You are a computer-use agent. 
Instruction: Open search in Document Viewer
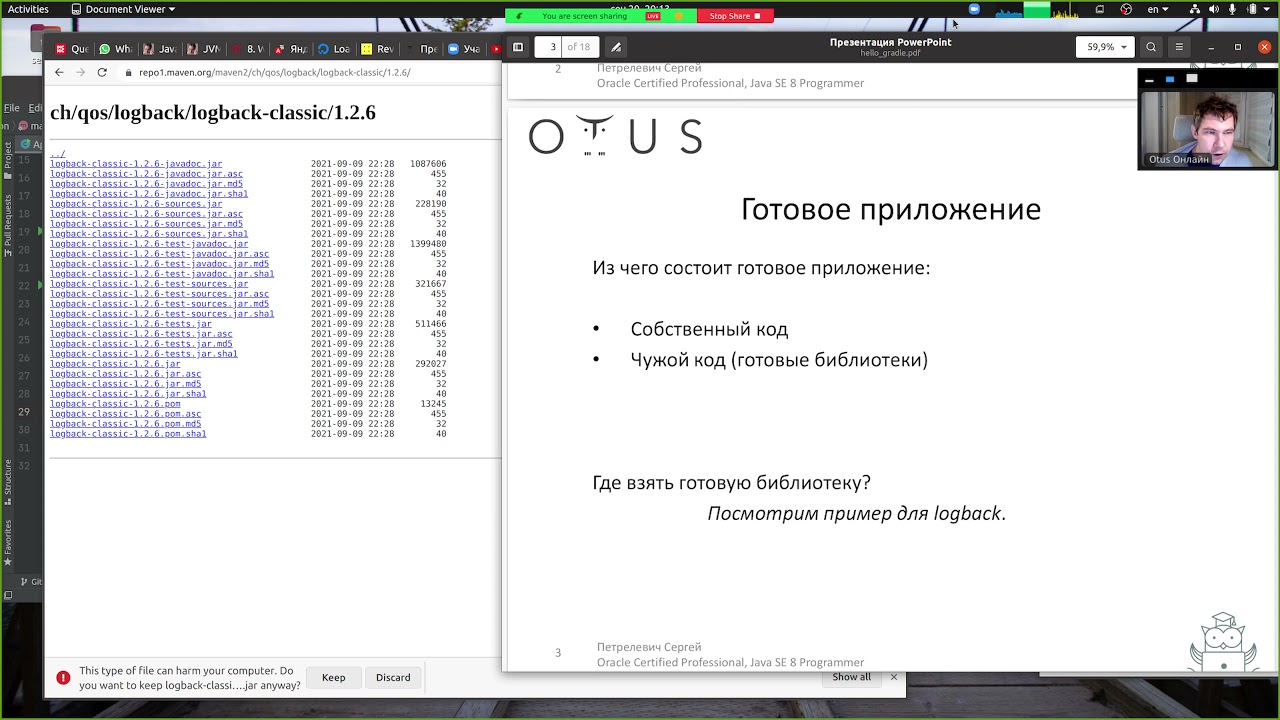(1151, 47)
